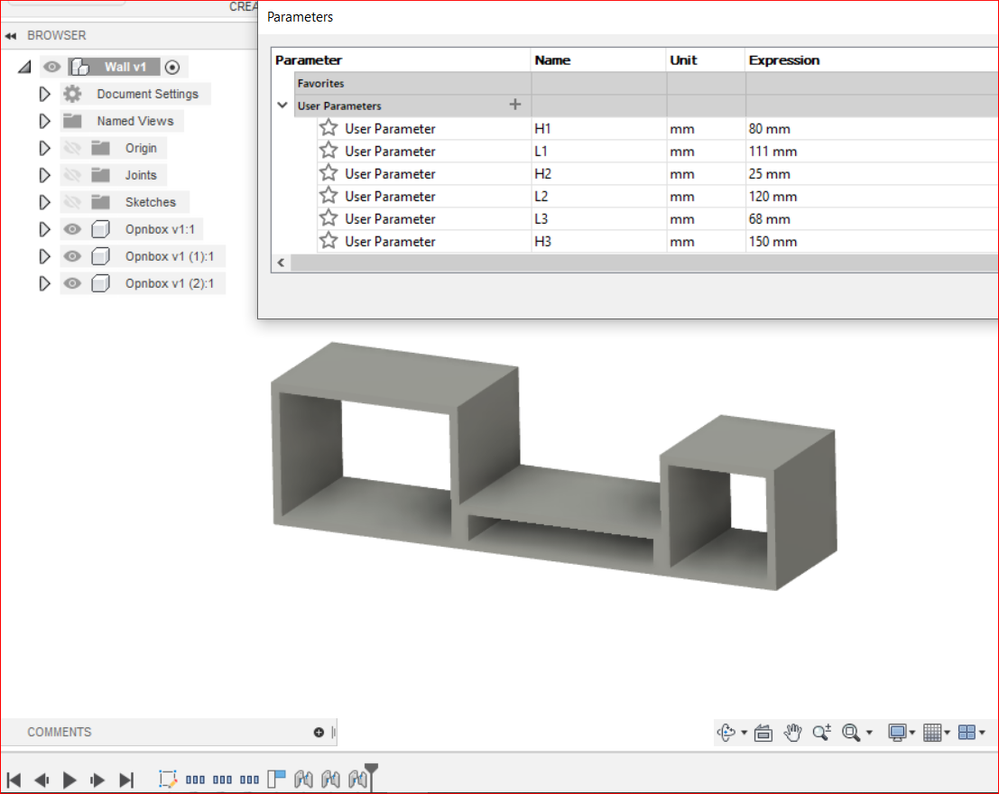The image size is (999, 794).
Task: Click the timeline end marker
Action: [x=371, y=776]
